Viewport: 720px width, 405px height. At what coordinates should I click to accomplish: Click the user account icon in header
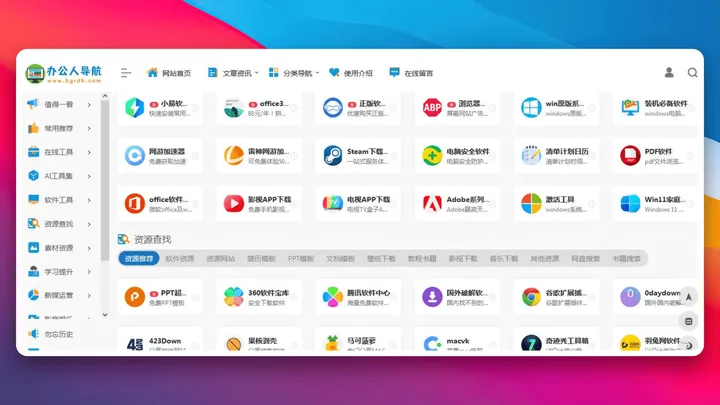pyautogui.click(x=669, y=73)
